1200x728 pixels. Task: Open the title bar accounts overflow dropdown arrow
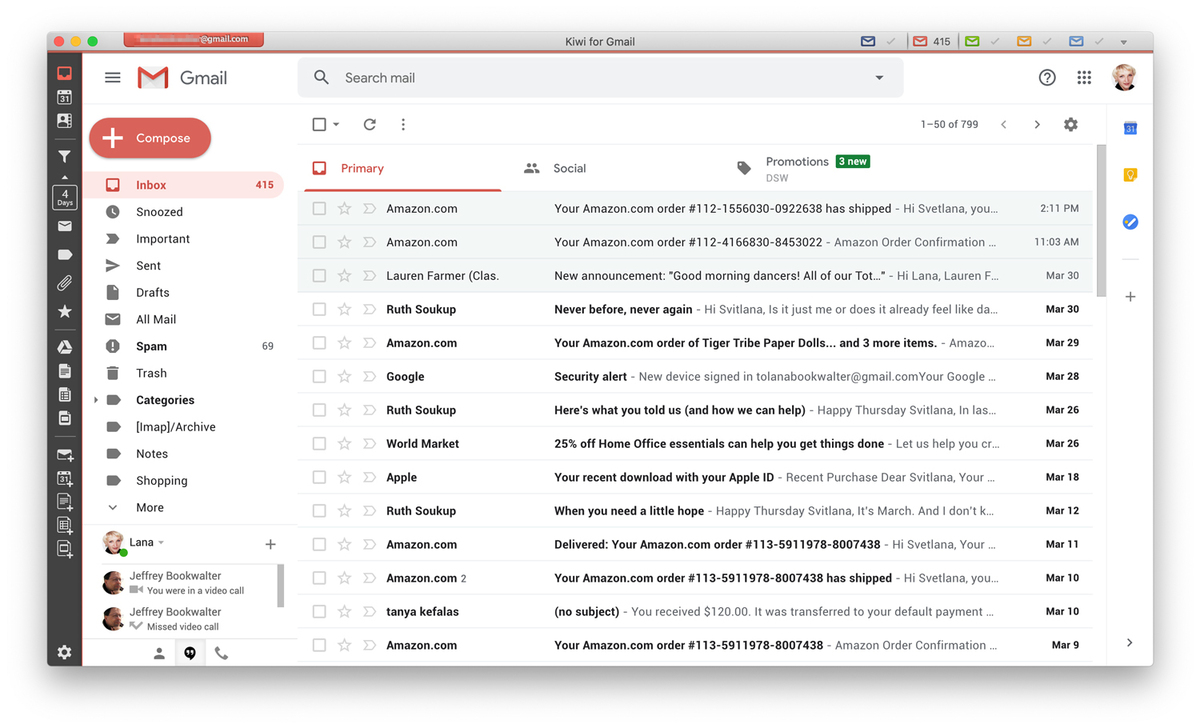[x=1124, y=42]
